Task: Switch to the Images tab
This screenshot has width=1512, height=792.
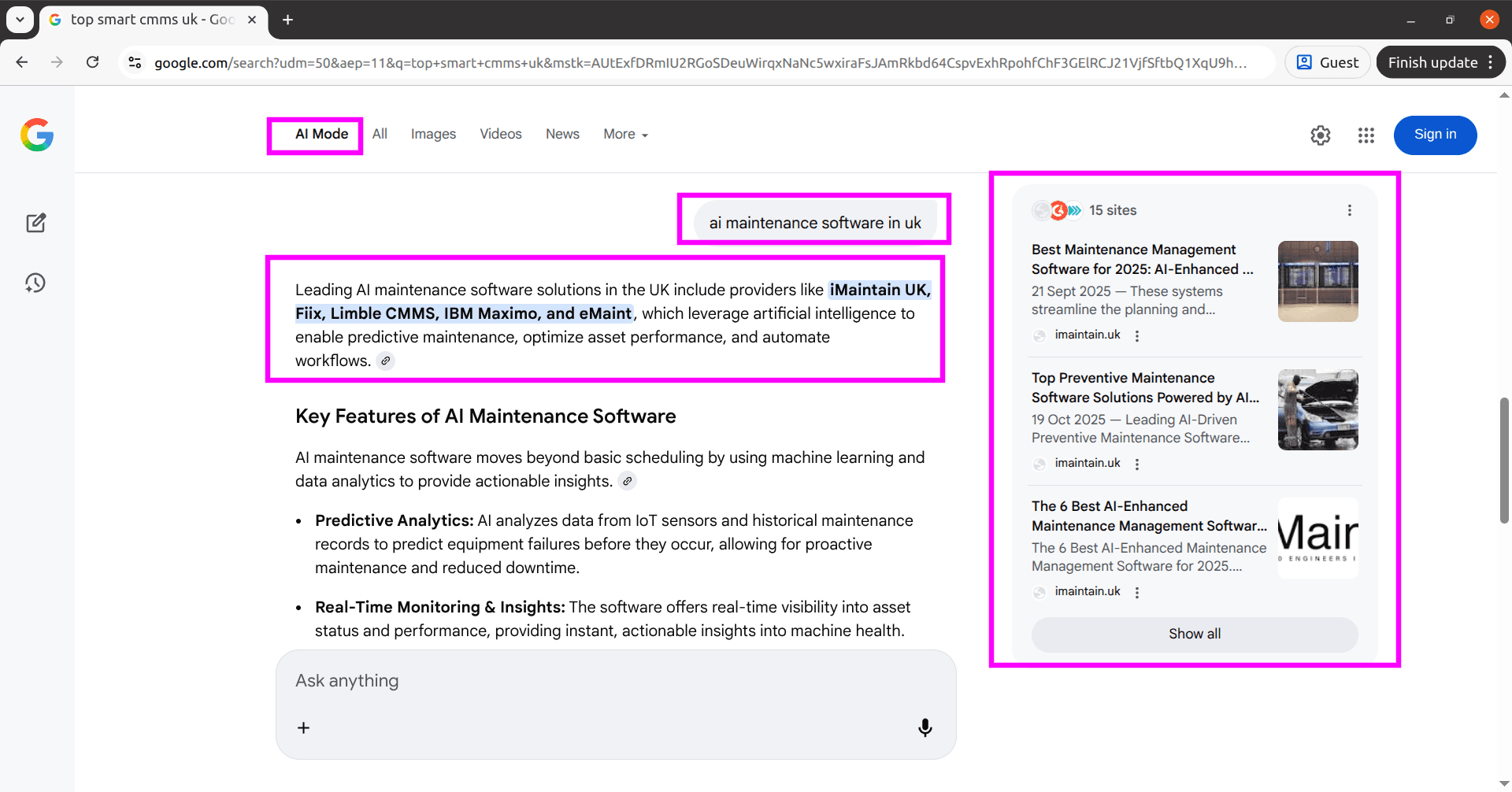Action: pyautogui.click(x=433, y=134)
